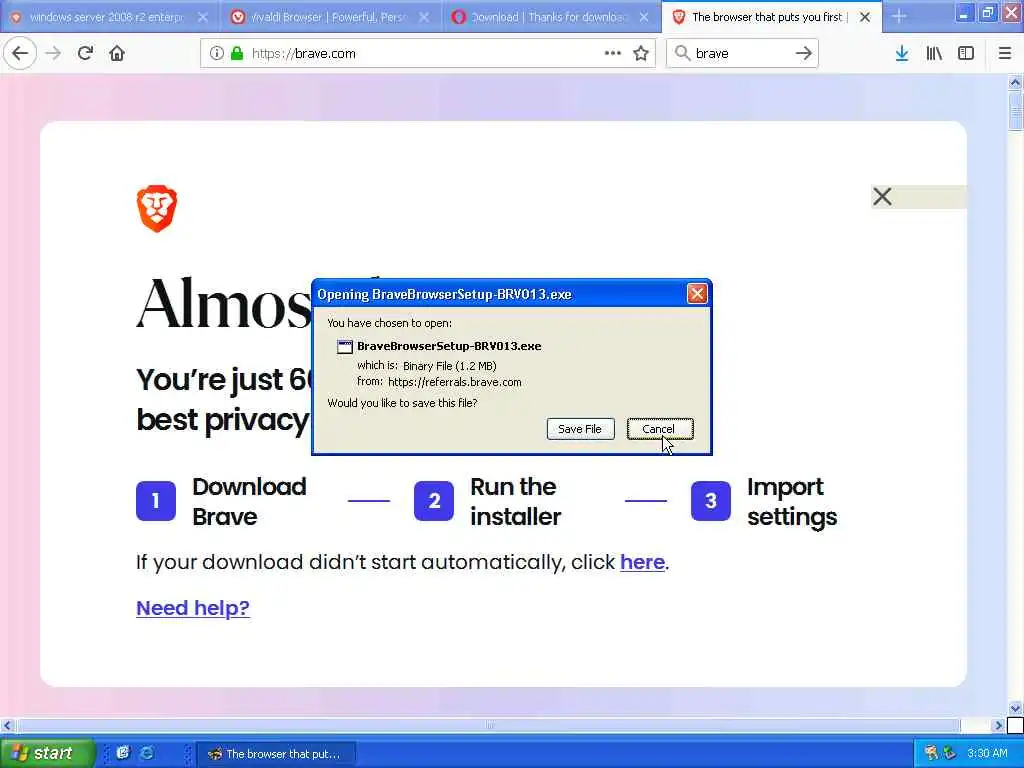Image resolution: width=1024 pixels, height=768 pixels.
Task: Click the forward navigation arrow
Action: pyautogui.click(x=54, y=54)
